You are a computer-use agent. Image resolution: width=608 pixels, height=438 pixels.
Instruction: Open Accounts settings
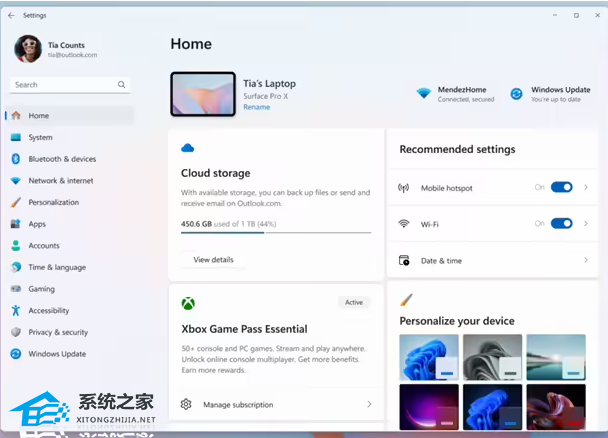point(70,245)
